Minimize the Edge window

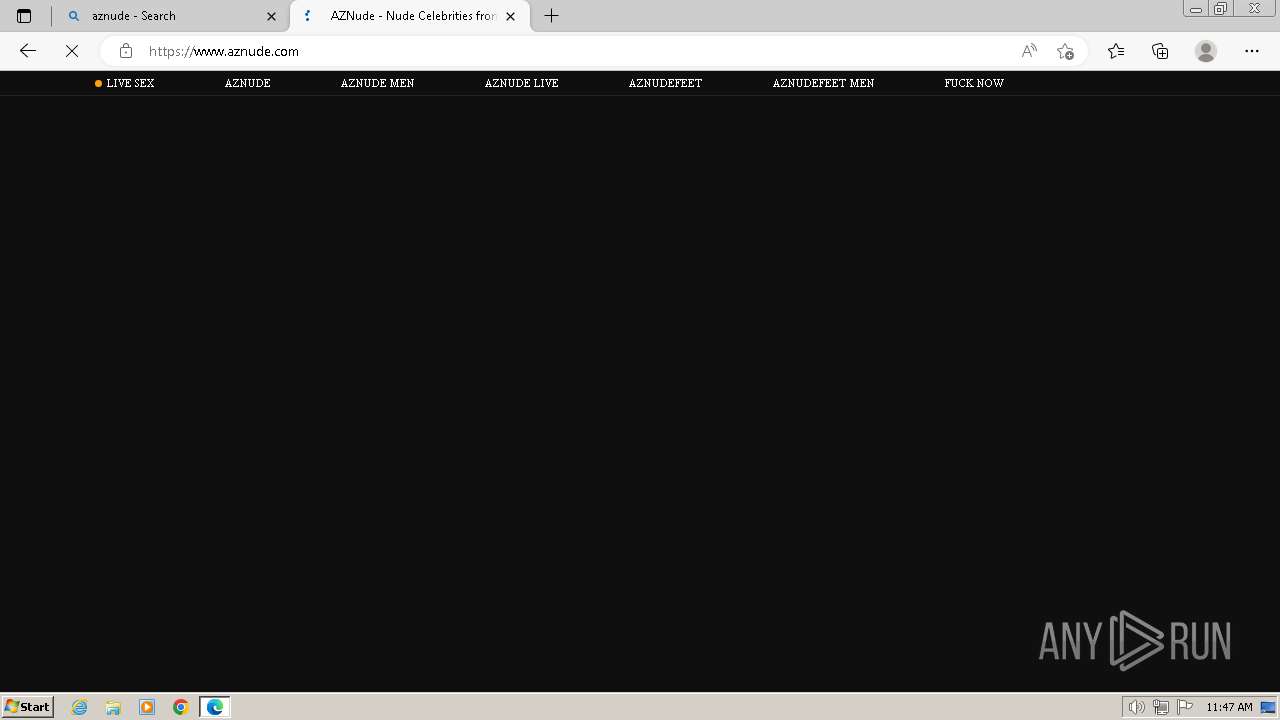1196,9
